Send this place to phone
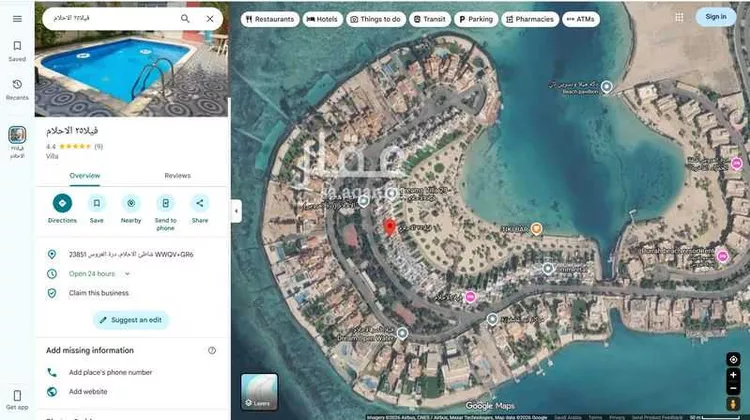 [x=165, y=212]
